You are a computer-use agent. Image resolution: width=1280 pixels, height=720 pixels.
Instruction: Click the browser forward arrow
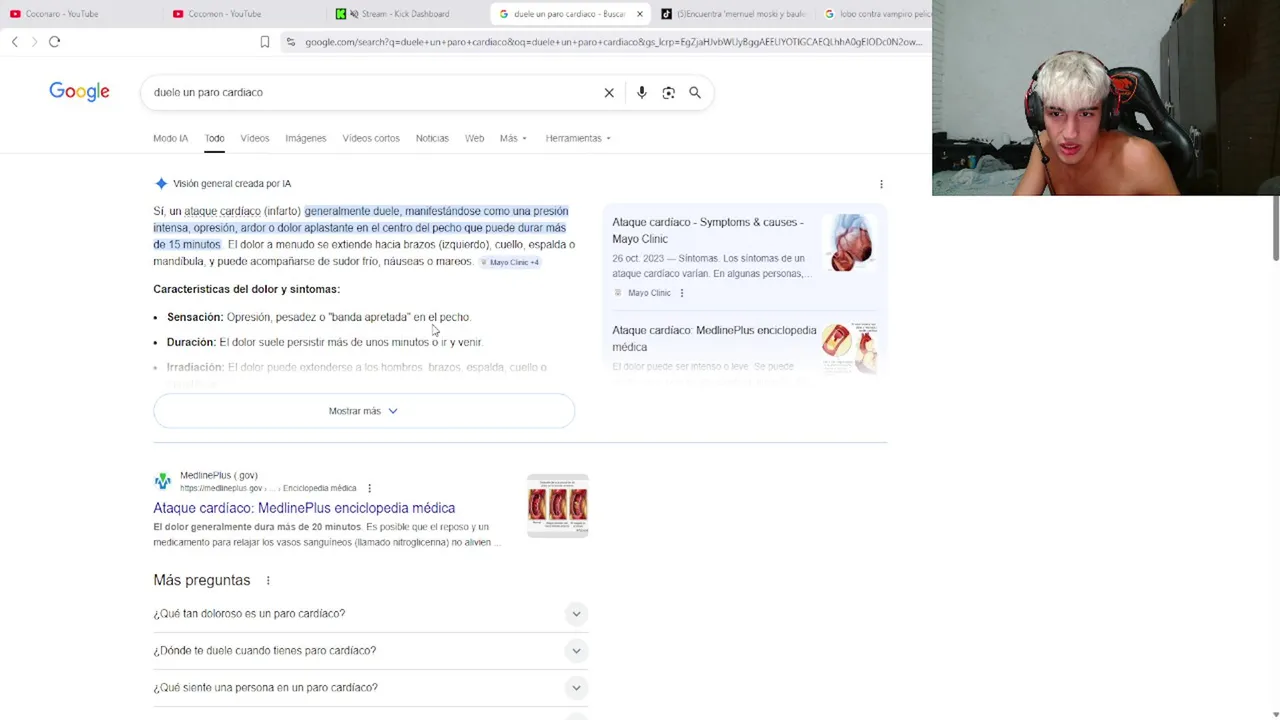(34, 42)
